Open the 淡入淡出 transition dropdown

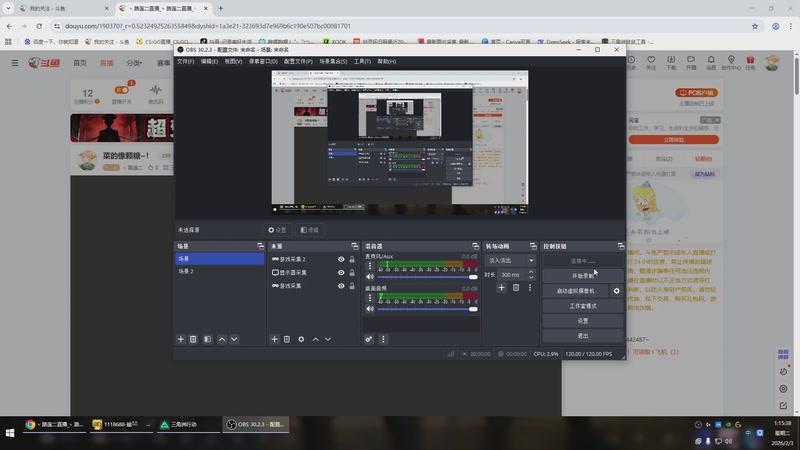pos(510,260)
